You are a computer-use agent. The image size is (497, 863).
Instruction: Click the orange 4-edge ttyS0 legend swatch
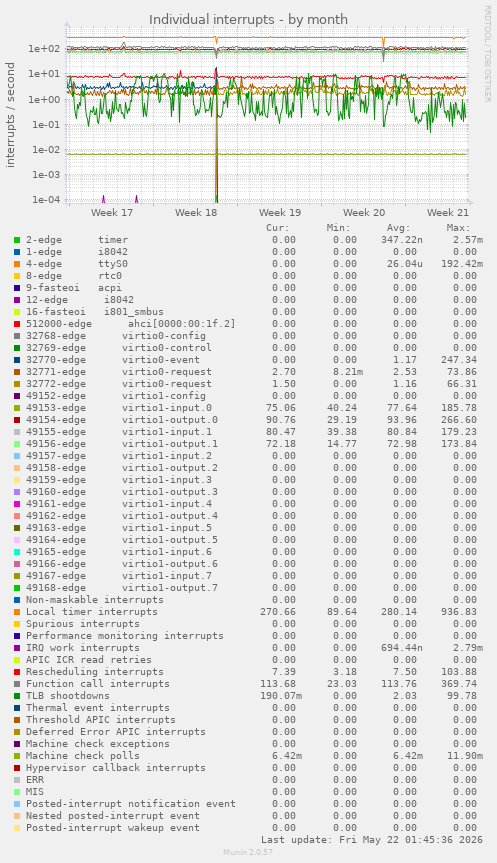point(17,264)
